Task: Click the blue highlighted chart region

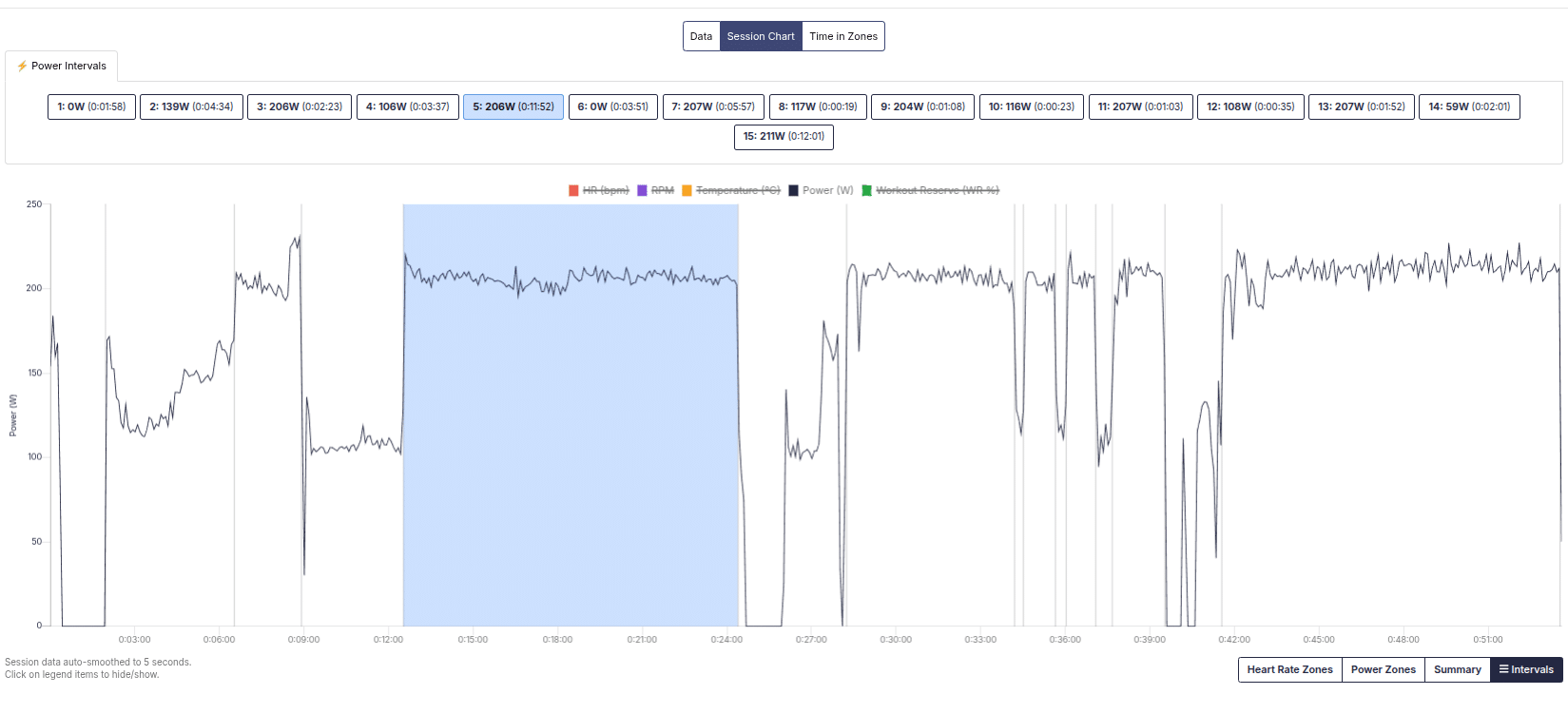Action: tap(571, 415)
